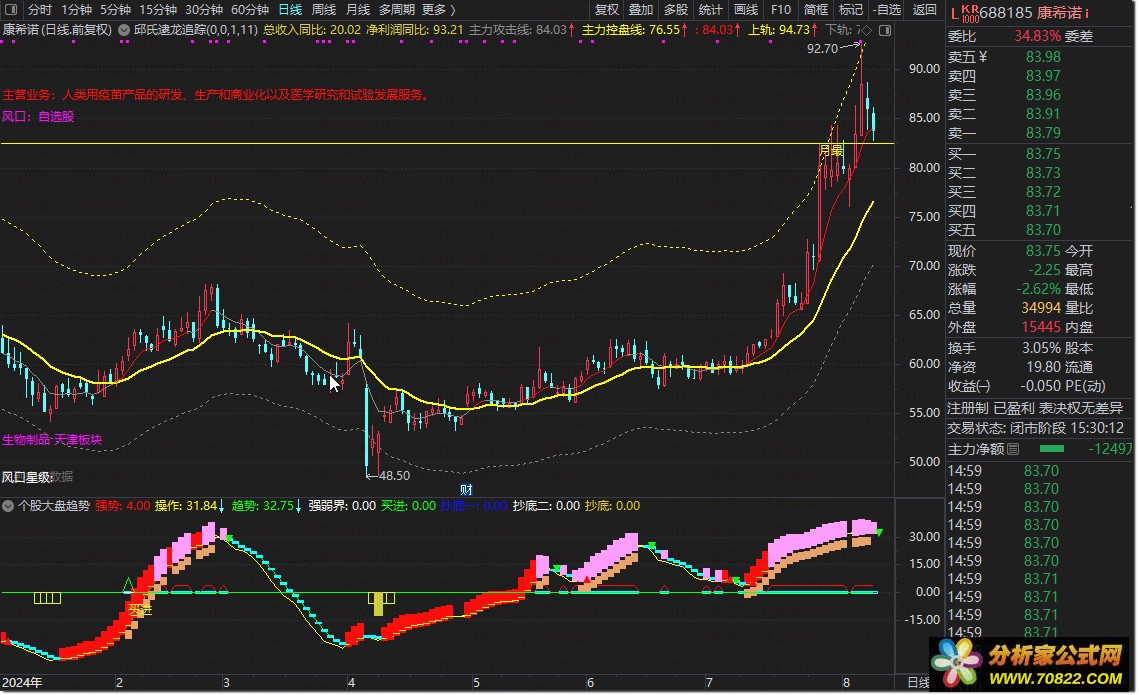The image size is (1139, 695).
Task: Click the 卖一 price 83.79
Action: click(1043, 133)
